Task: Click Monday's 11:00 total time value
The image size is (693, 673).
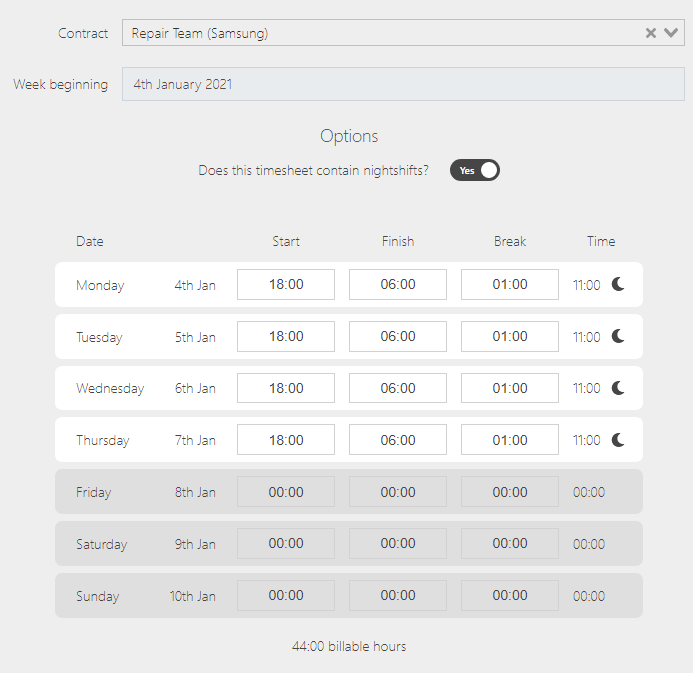Action: click(586, 285)
